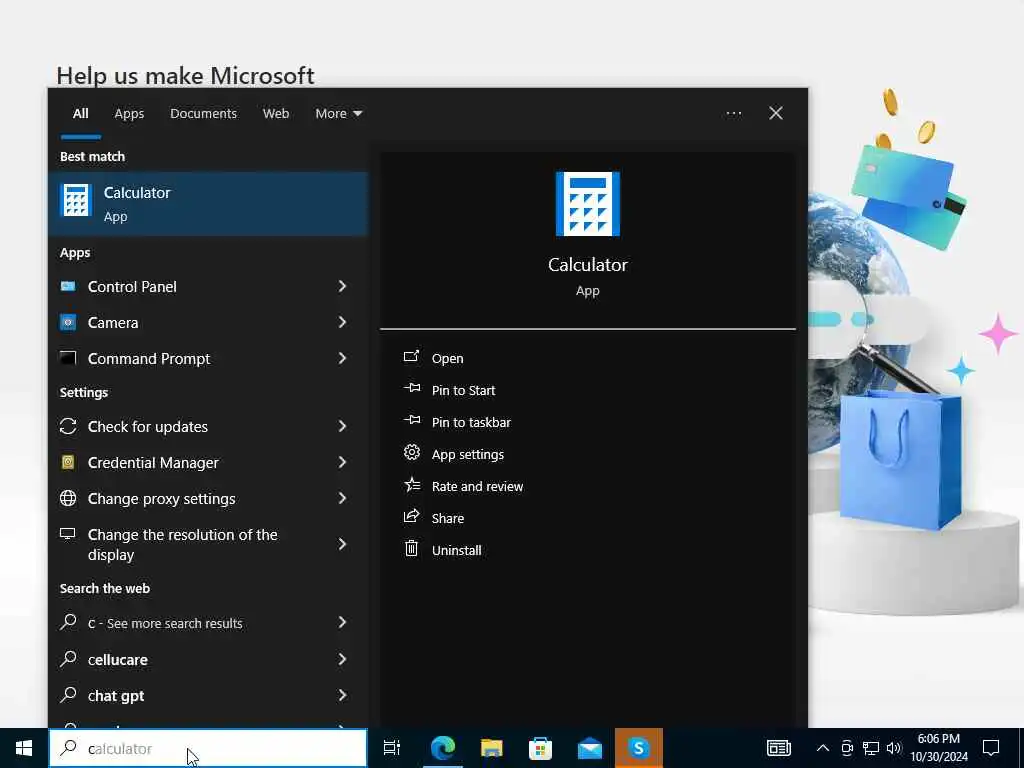Screen dimensions: 1024x768
Task: Open File Explorer from taskbar
Action: click(x=492, y=748)
